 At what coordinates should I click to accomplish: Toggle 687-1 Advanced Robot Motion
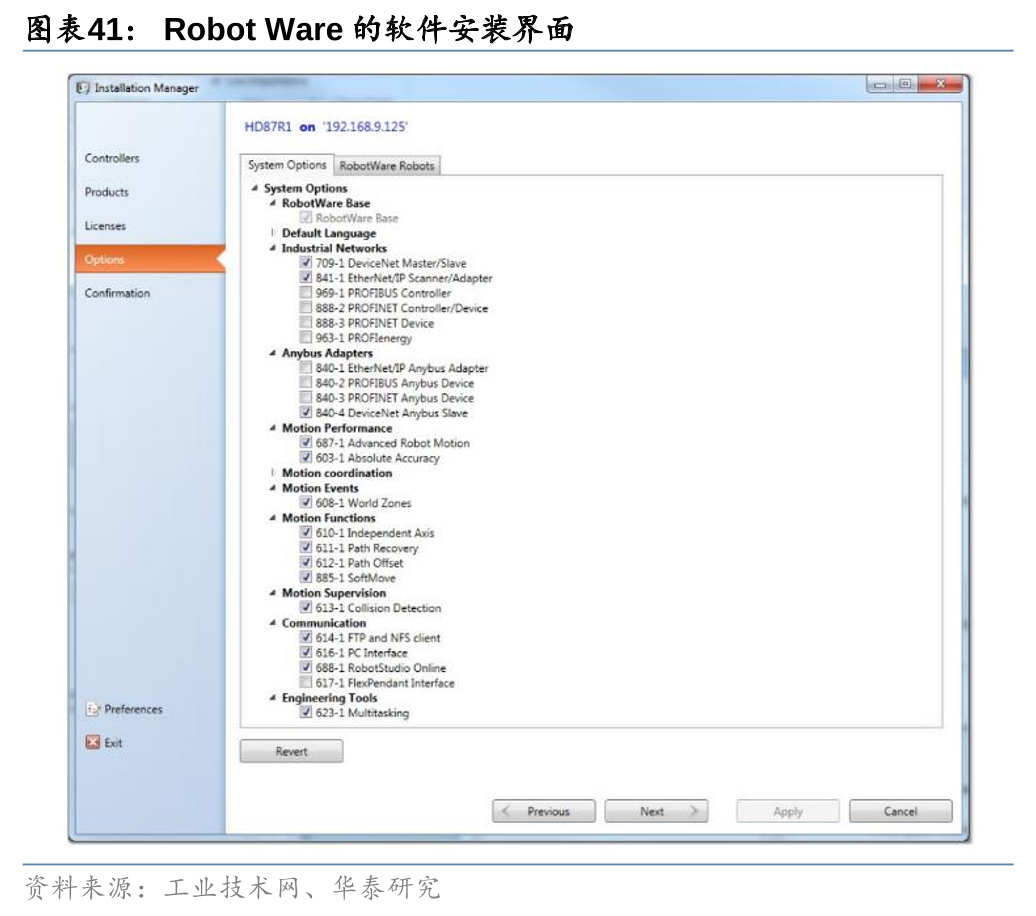pos(305,442)
